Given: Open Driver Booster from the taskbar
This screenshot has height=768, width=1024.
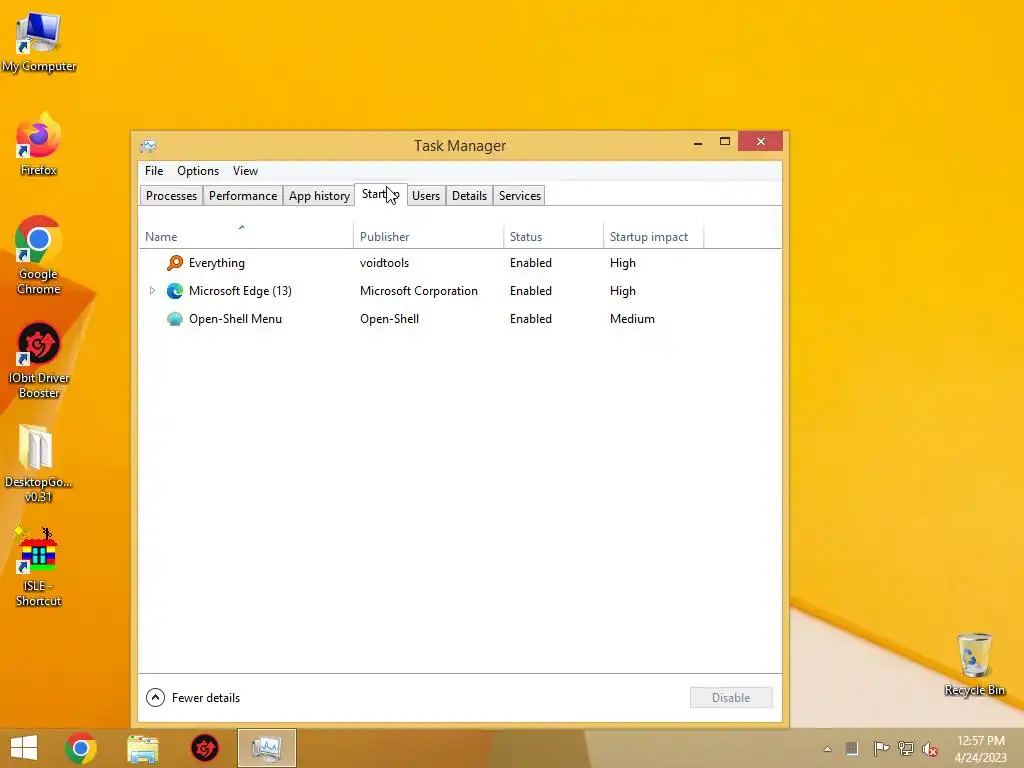Looking at the screenshot, I should (x=204, y=748).
